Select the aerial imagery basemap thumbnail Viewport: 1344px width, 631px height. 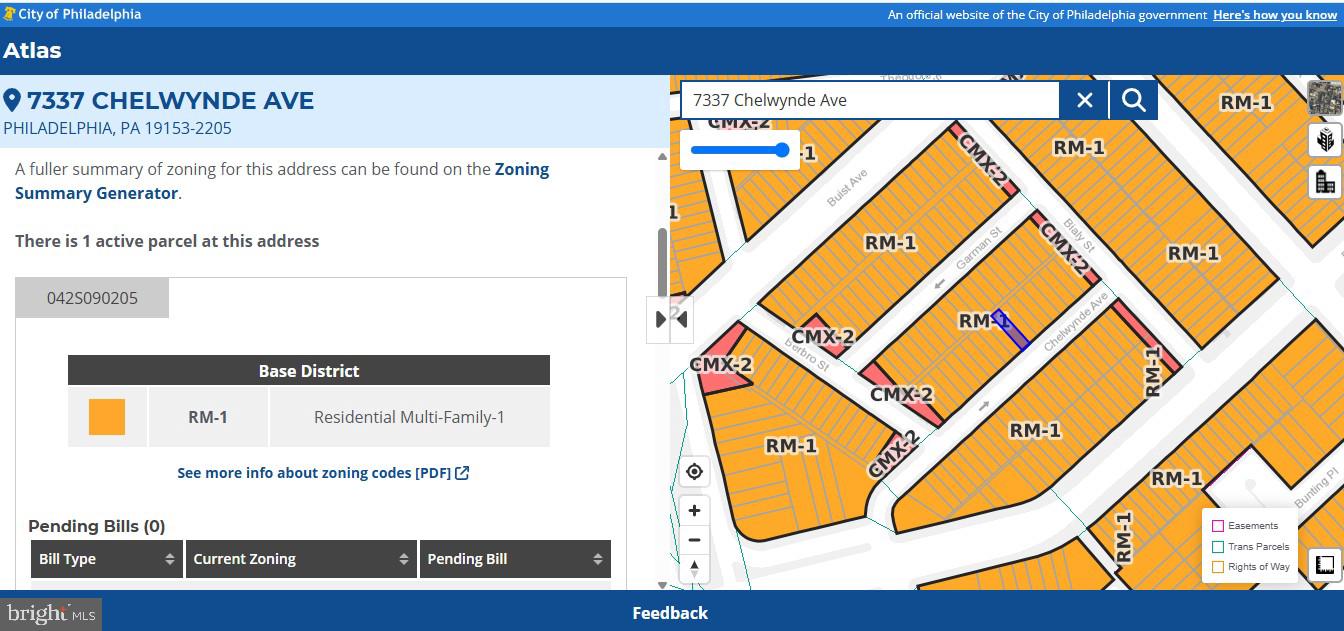coord(1325,97)
